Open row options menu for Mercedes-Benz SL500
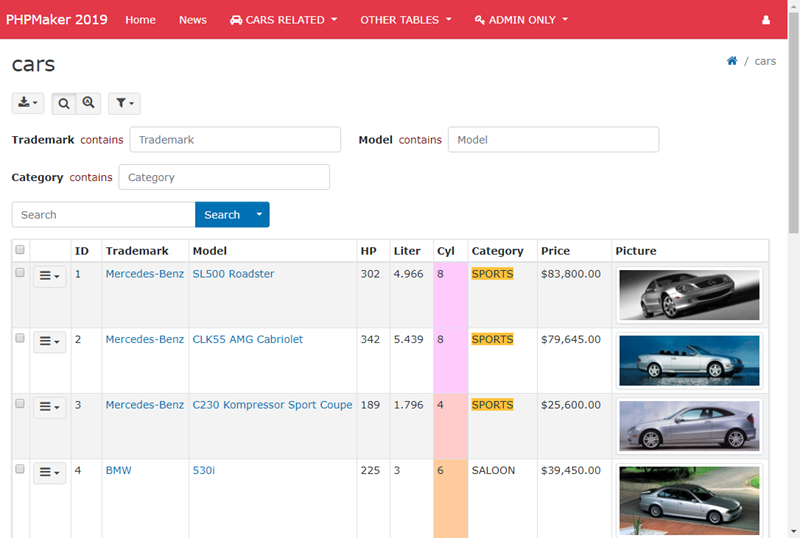This screenshot has height=538, width=800. coord(49,276)
